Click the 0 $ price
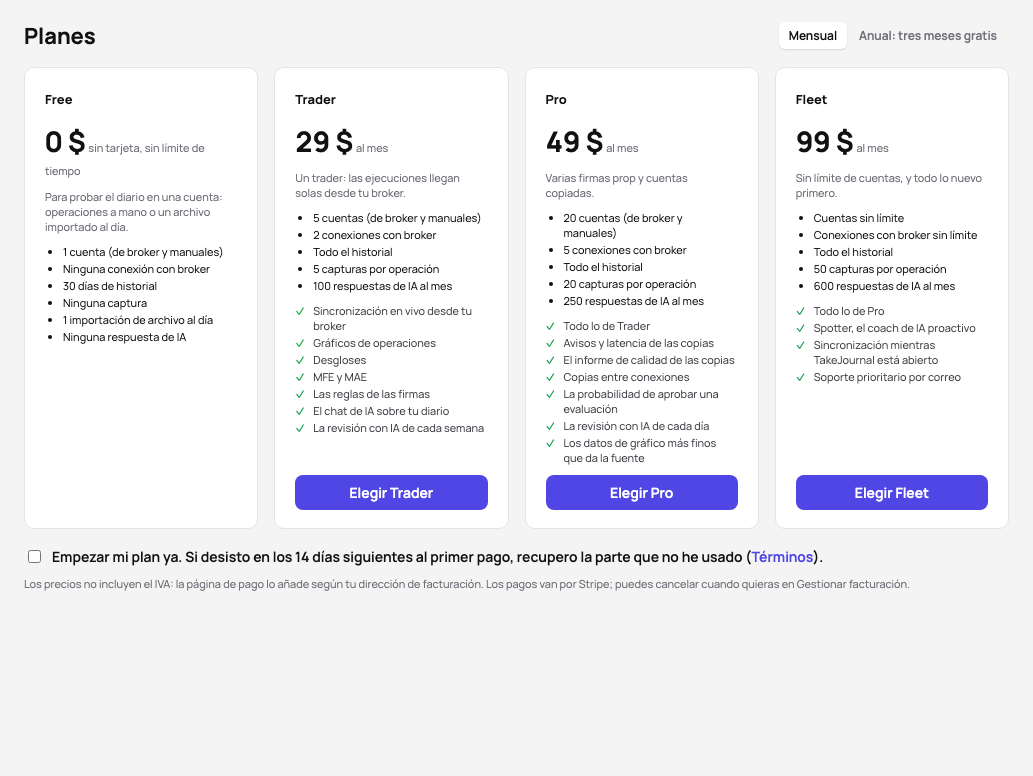This screenshot has width=1033, height=776. click(65, 142)
